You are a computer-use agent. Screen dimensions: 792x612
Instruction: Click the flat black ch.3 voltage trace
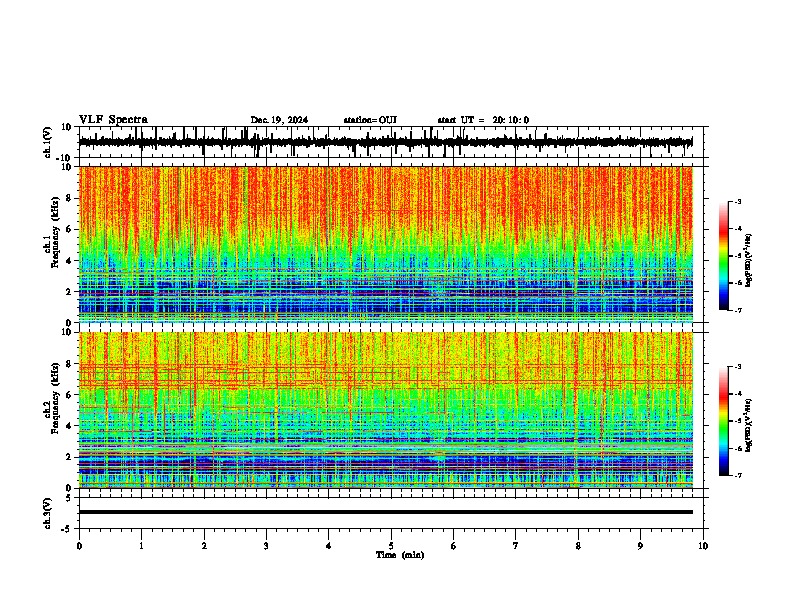click(x=385, y=512)
